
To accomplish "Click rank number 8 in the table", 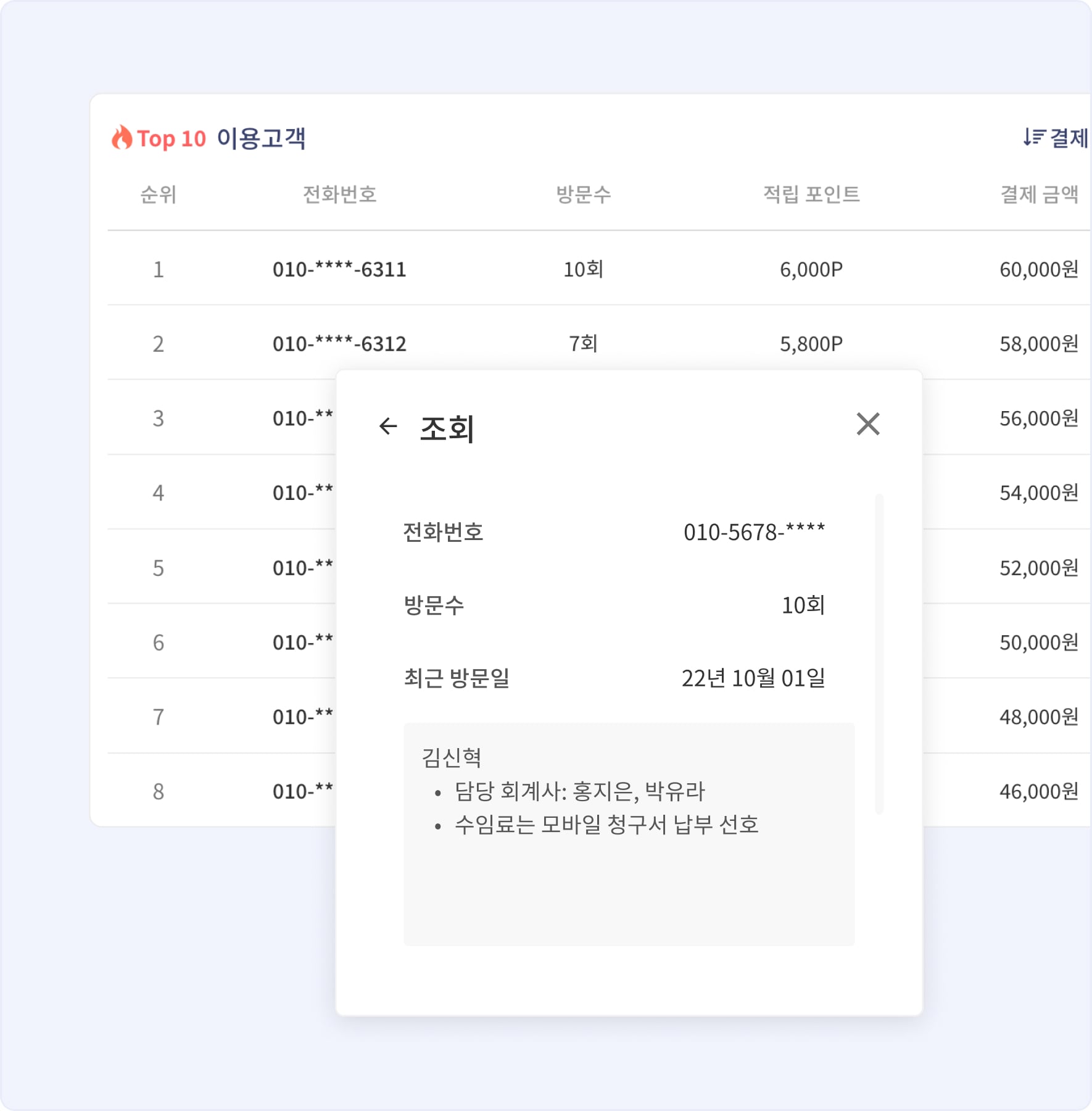I will pos(159,791).
